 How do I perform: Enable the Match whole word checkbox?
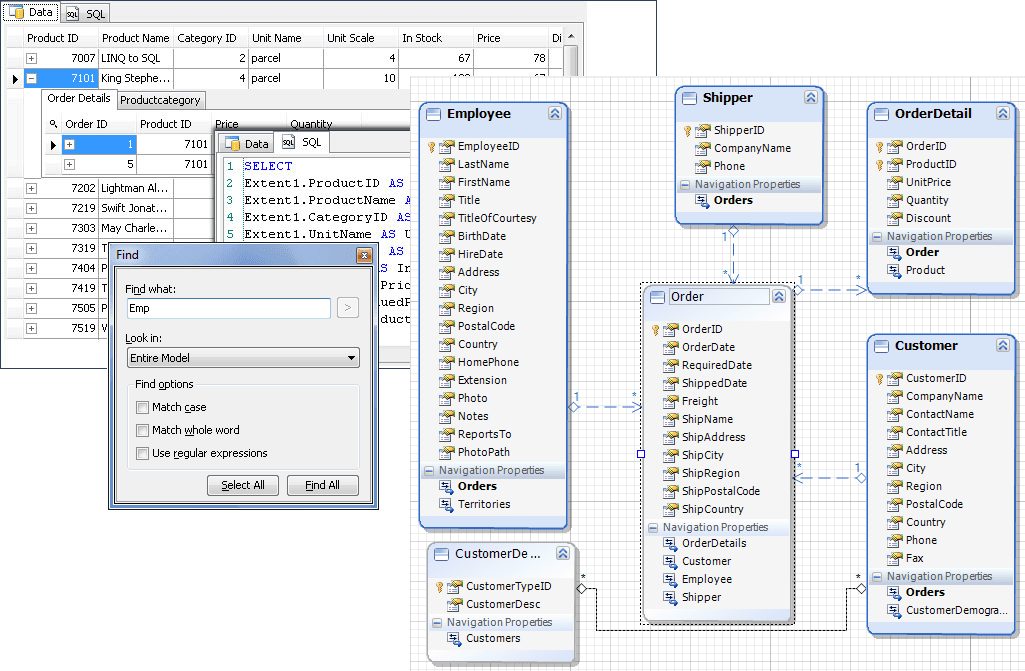coord(142,430)
